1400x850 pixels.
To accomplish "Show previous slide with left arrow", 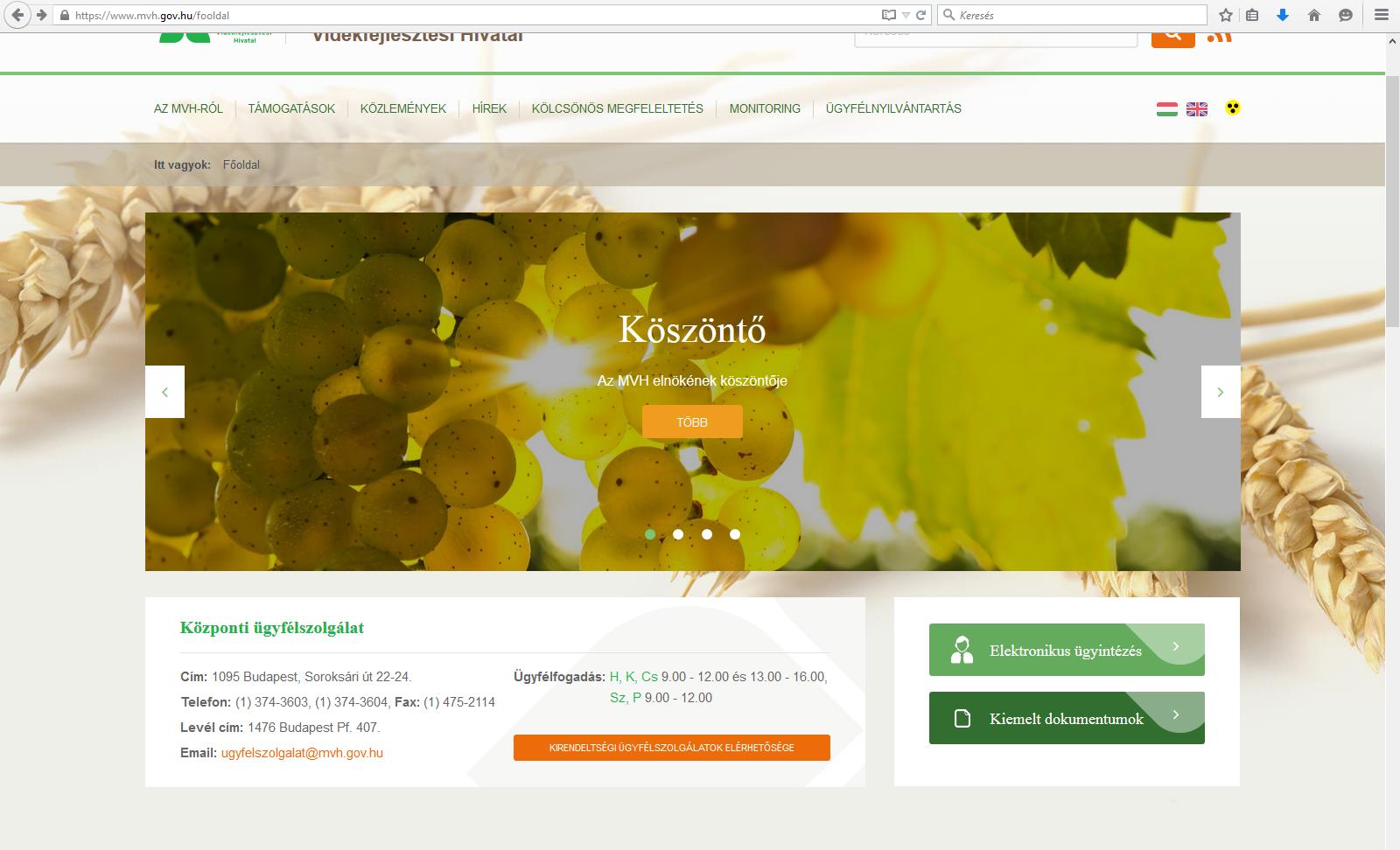I will point(164,392).
